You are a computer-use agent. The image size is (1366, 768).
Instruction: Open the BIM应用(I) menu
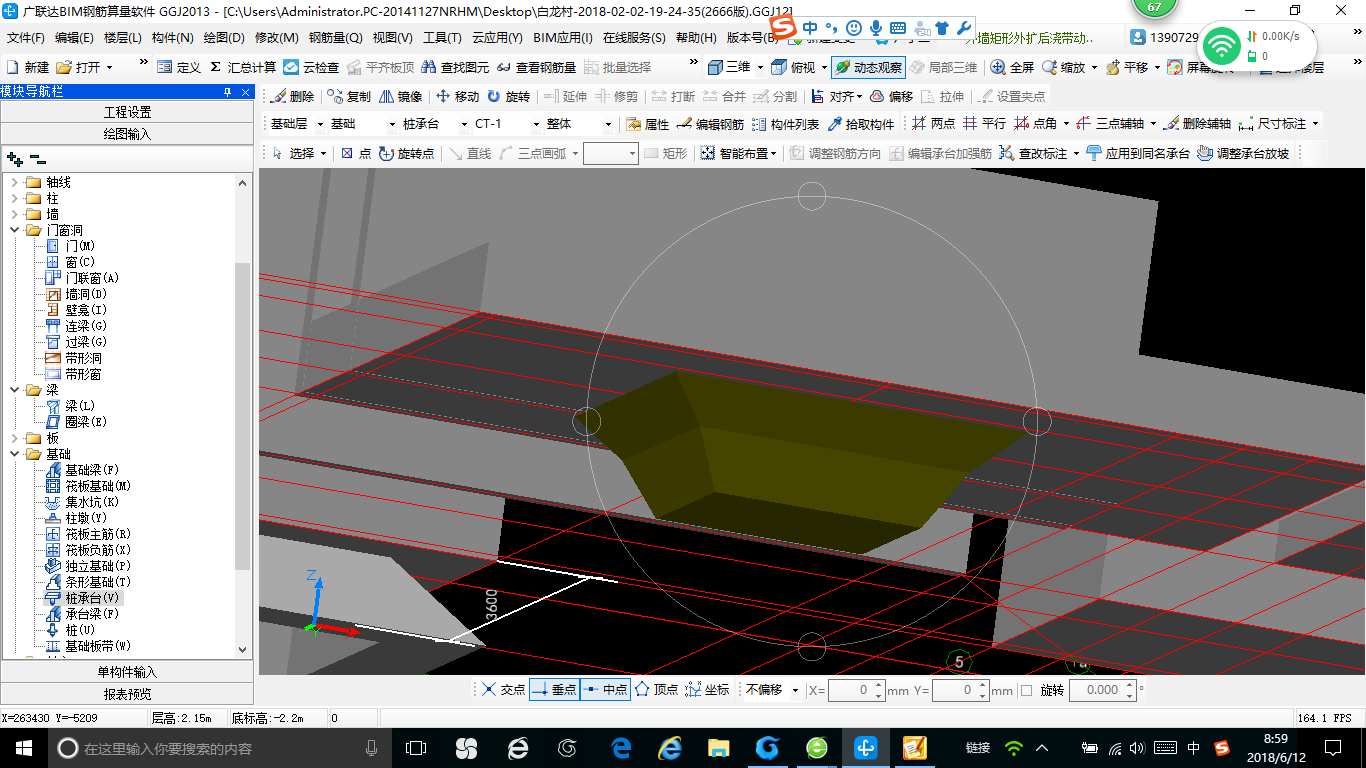pyautogui.click(x=563, y=38)
